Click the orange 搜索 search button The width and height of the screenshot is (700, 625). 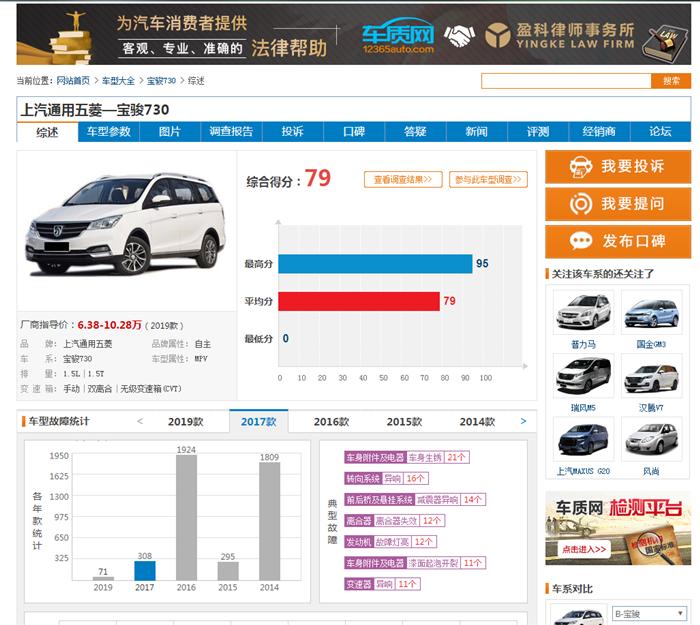[x=671, y=81]
